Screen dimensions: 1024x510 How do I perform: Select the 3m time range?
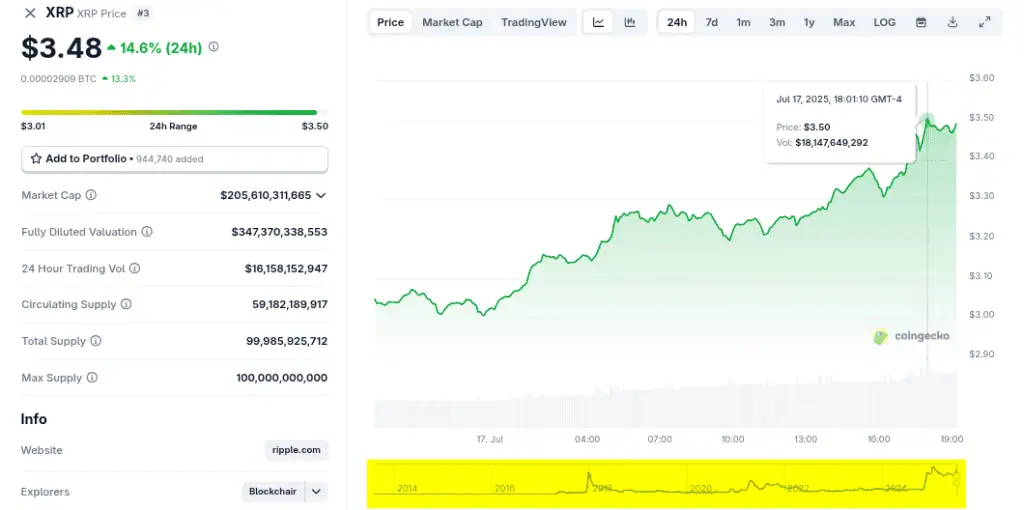click(x=776, y=22)
